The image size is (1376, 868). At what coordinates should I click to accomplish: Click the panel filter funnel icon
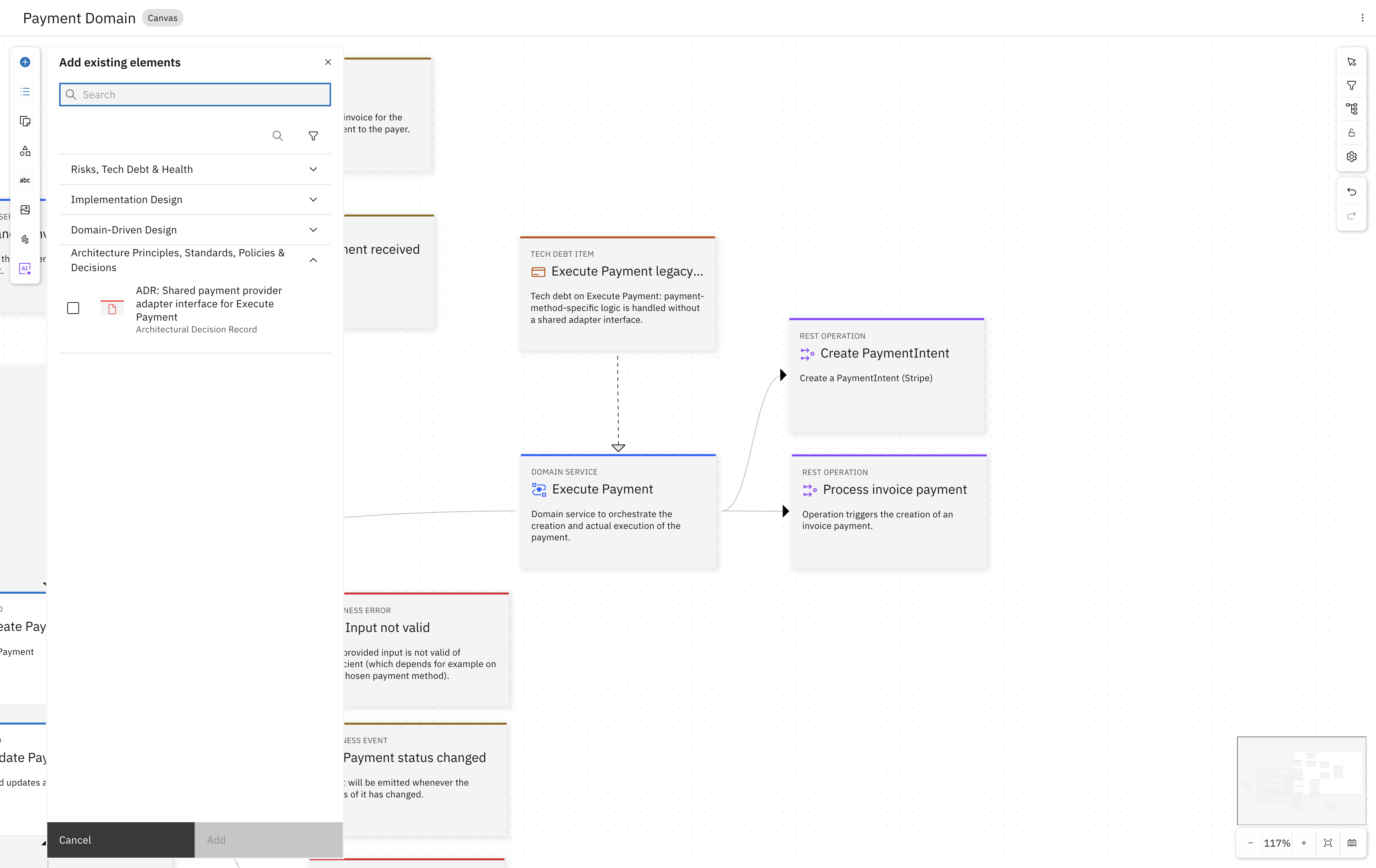[x=313, y=136]
